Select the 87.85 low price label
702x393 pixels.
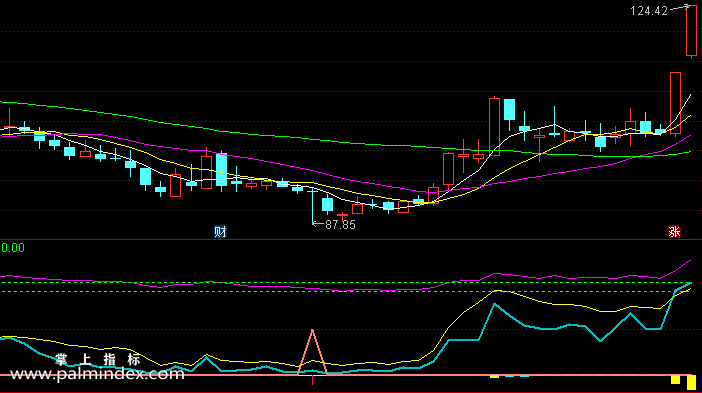(x=340, y=225)
